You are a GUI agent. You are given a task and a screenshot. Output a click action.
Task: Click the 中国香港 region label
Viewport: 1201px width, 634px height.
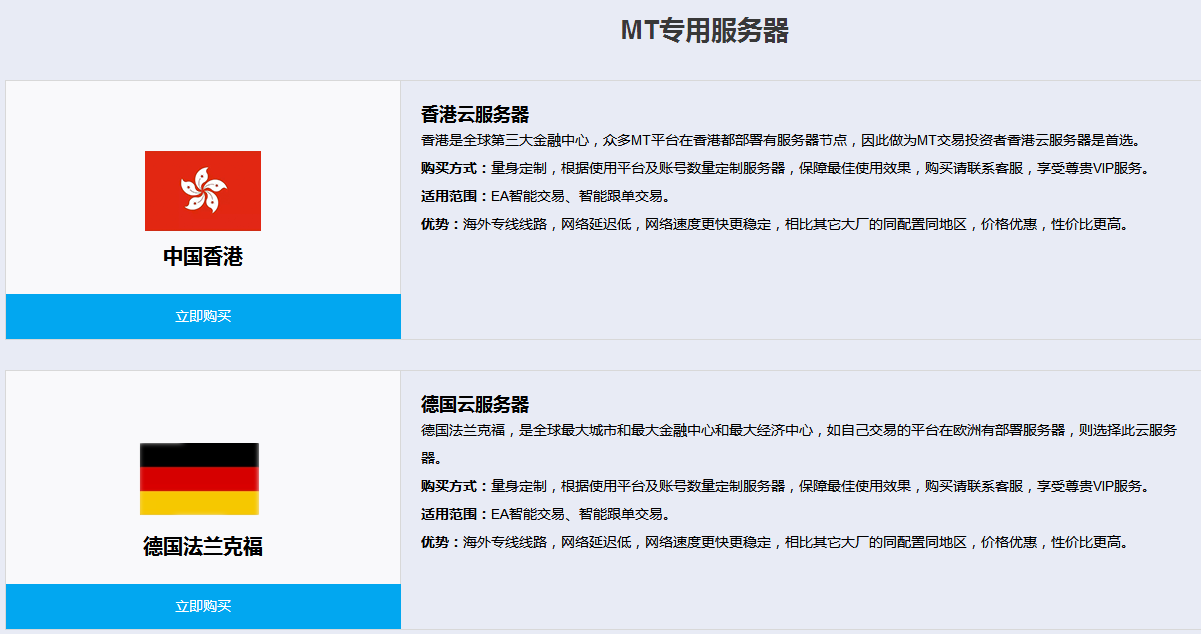pyautogui.click(x=203, y=257)
